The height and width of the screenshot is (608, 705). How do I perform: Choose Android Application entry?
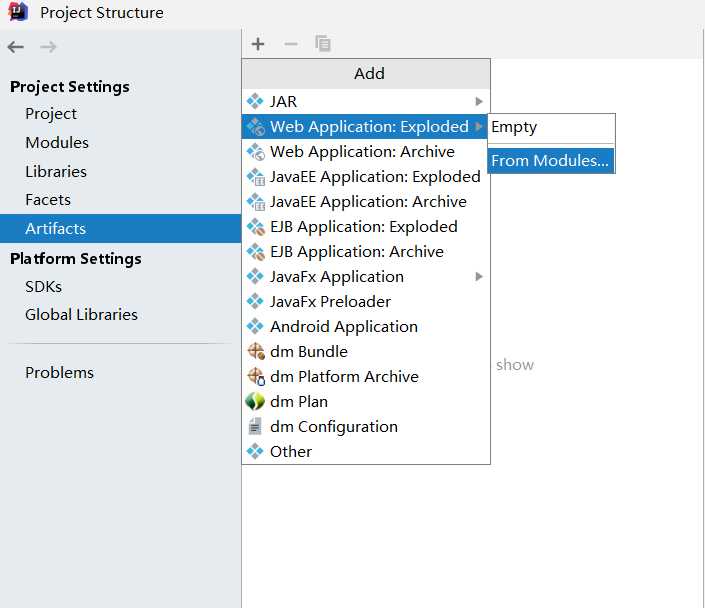click(x=365, y=326)
